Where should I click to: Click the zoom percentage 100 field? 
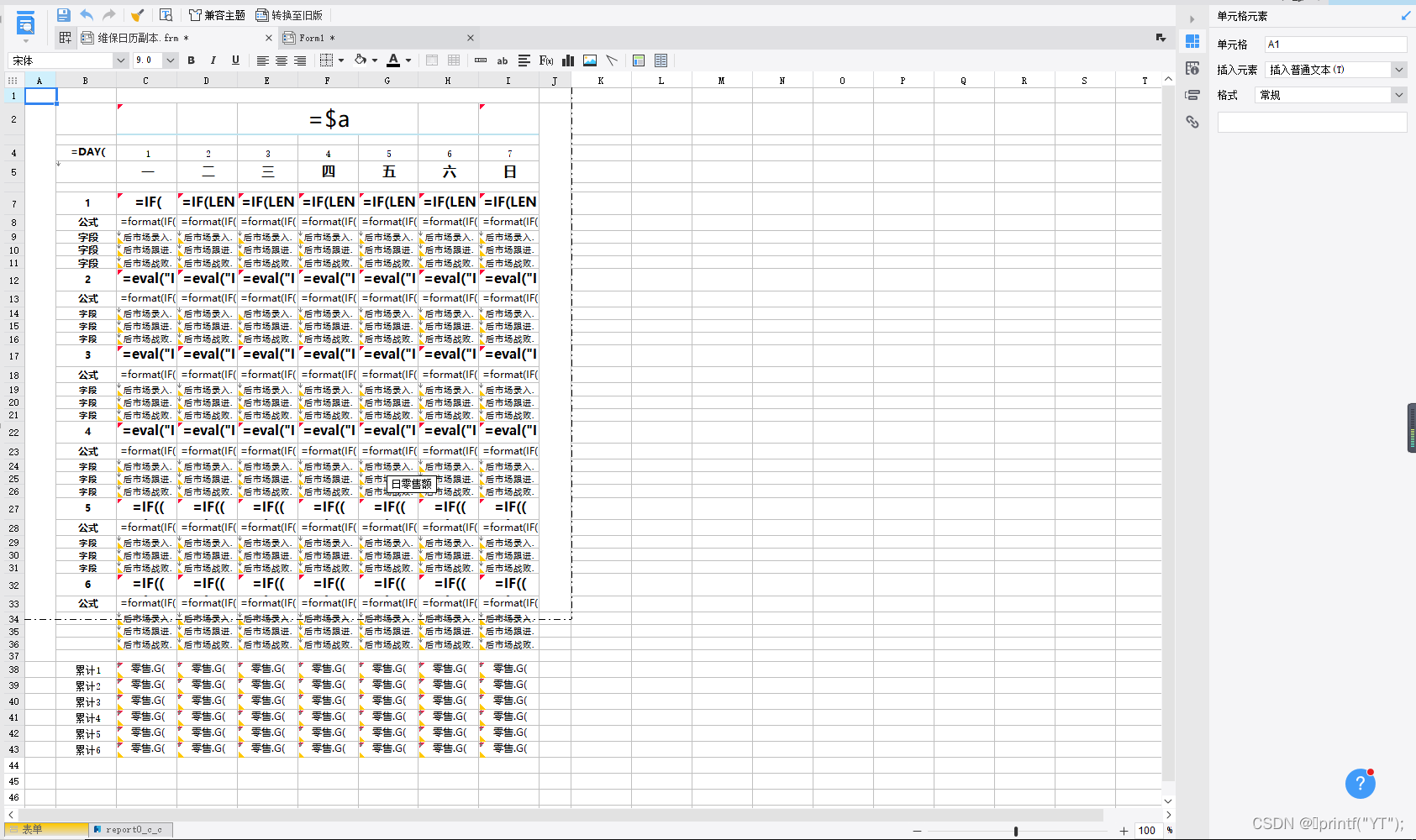(x=1148, y=831)
